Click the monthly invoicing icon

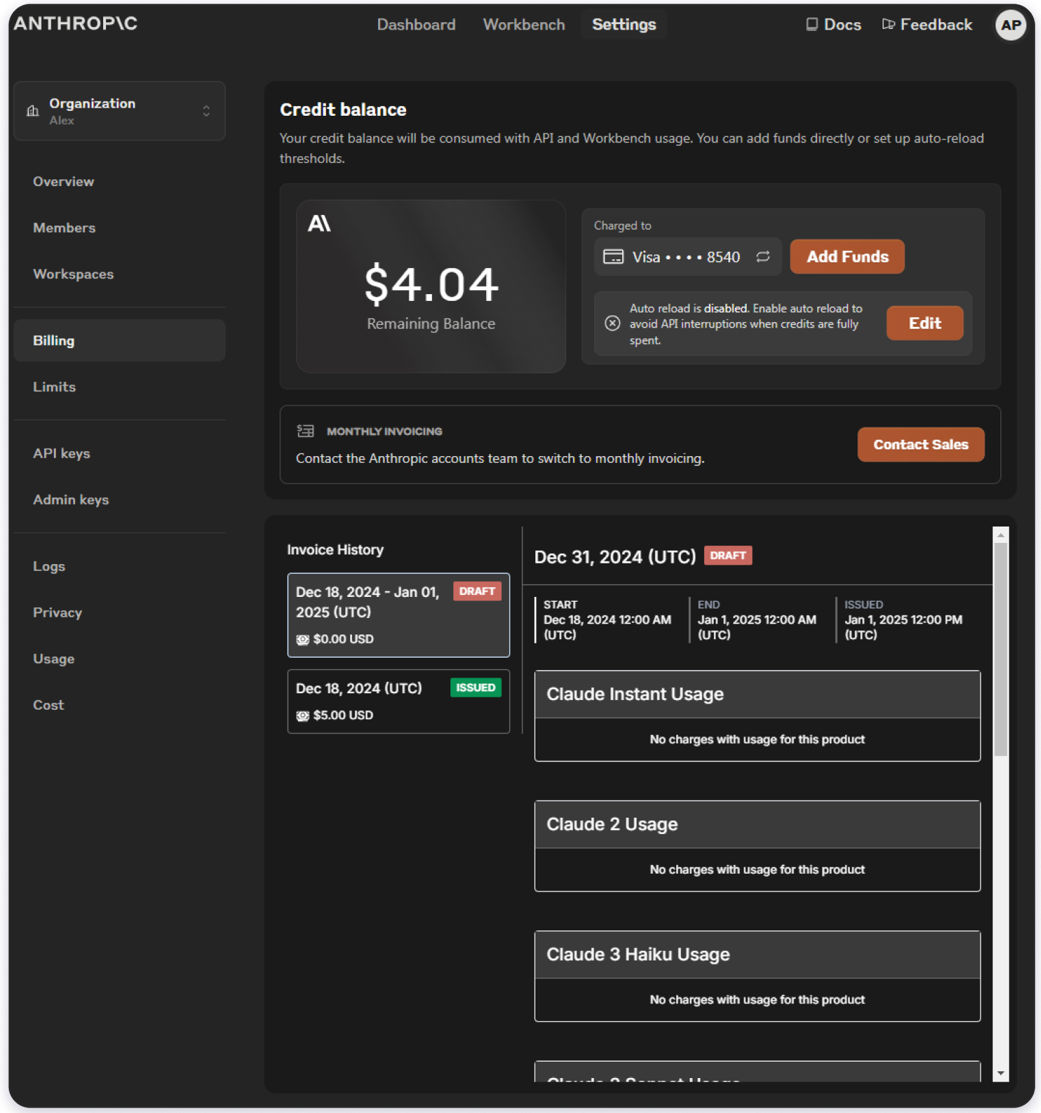305,431
